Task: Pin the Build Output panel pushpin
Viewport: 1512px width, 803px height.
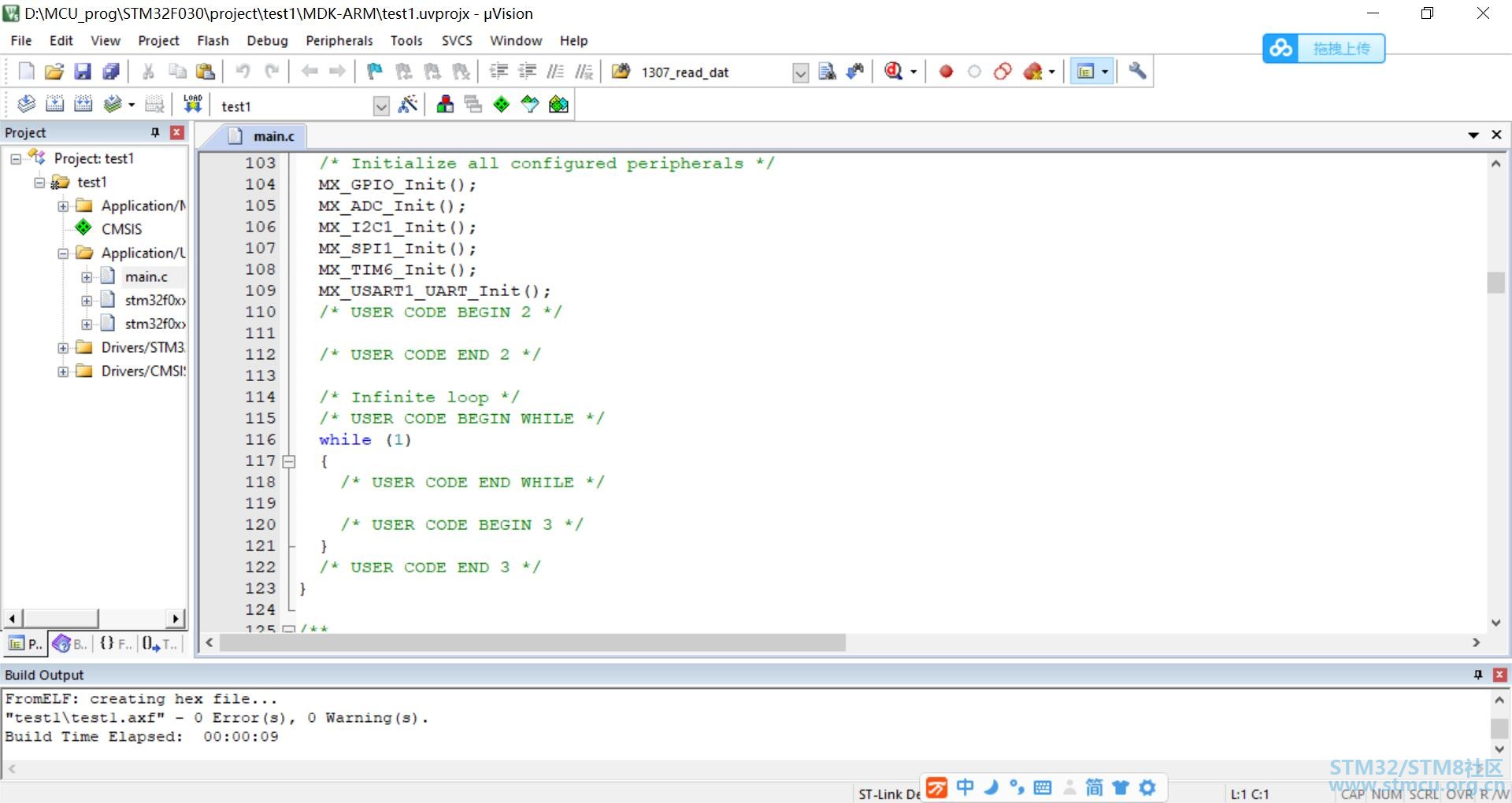Action: point(1478,675)
